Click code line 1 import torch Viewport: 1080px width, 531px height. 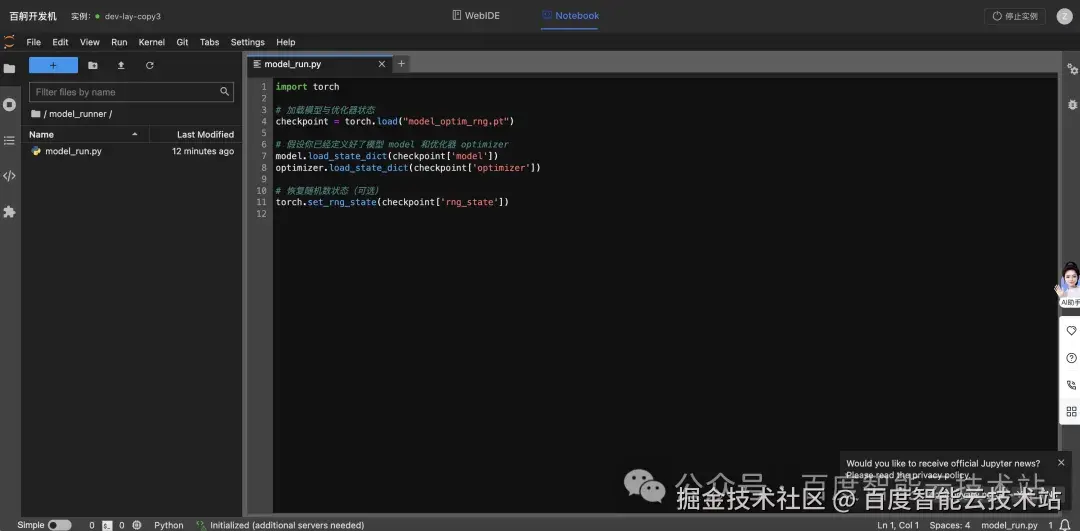pyautogui.click(x=307, y=87)
